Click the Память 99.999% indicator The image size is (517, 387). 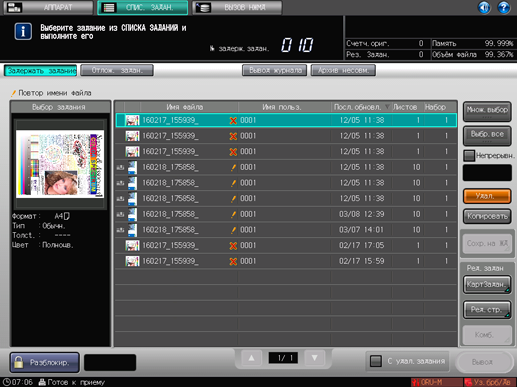(x=472, y=43)
